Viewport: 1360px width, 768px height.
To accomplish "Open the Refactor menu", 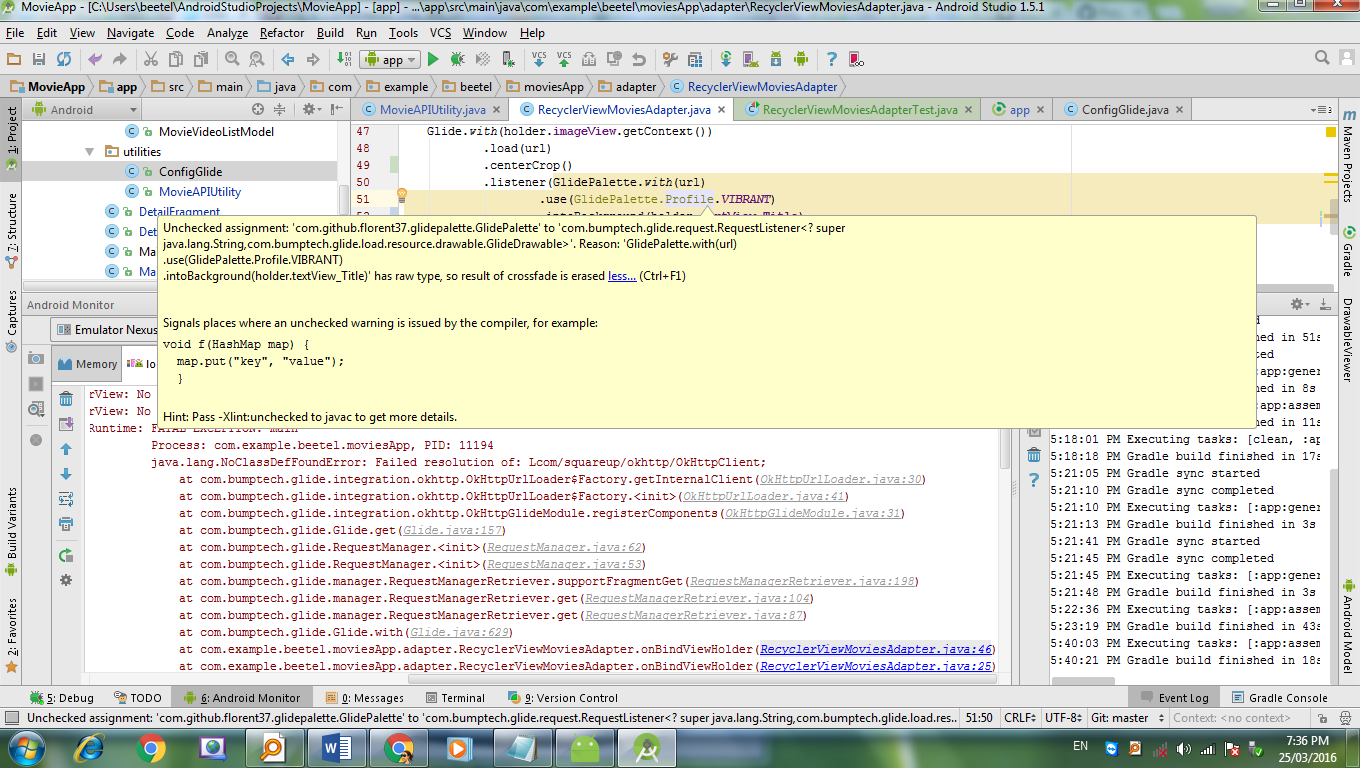I will (282, 33).
